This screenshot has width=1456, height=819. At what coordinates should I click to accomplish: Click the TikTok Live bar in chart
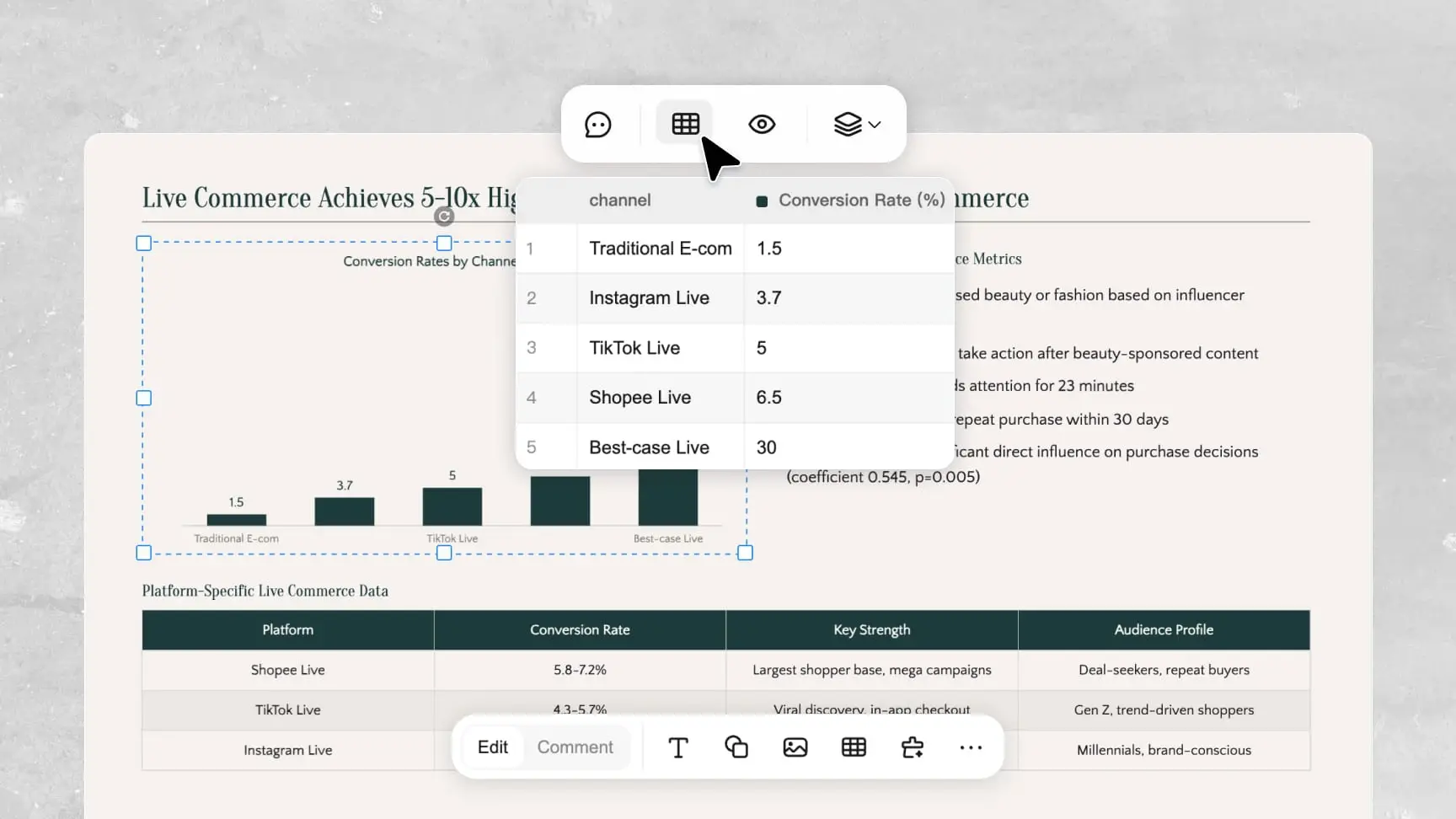(452, 506)
